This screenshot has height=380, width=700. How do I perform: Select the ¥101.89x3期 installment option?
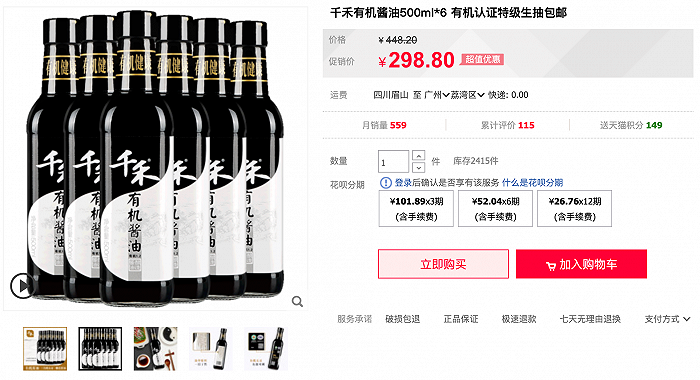pyautogui.click(x=416, y=209)
